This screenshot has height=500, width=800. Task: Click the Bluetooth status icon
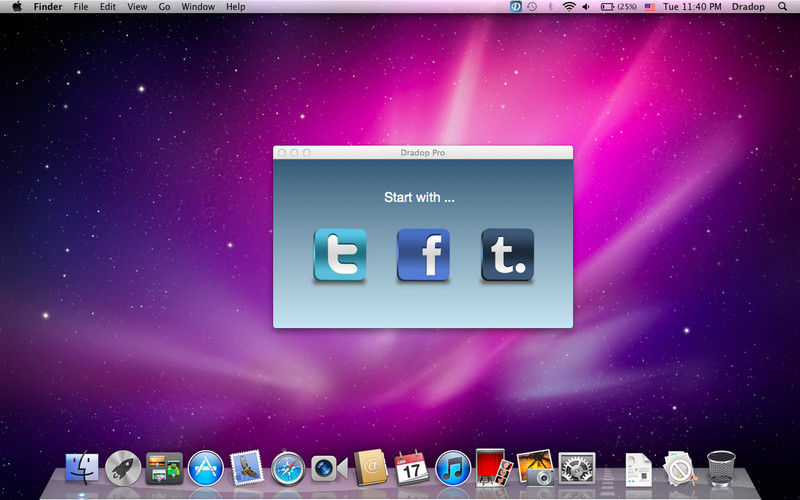[550, 7]
